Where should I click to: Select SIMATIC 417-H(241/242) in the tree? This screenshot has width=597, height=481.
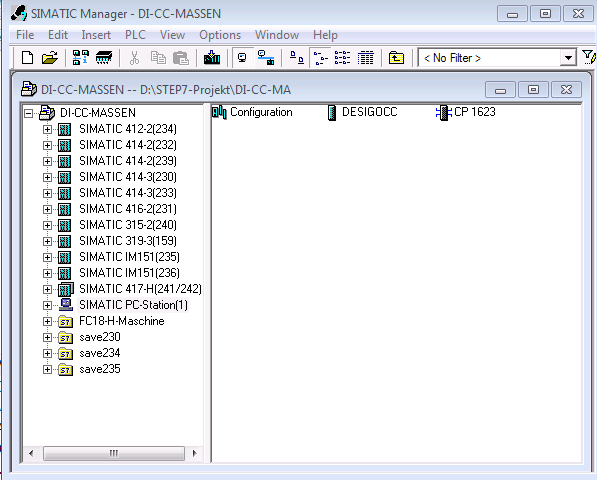[140, 289]
